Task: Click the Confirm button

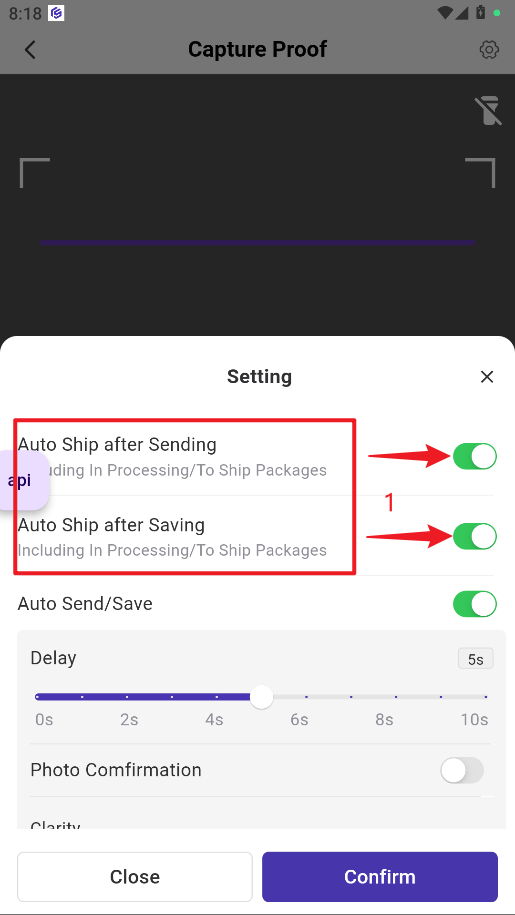Action: click(380, 876)
